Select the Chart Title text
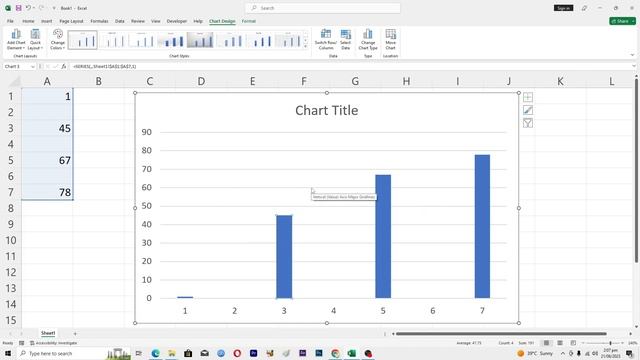640x360 pixels. (x=327, y=110)
